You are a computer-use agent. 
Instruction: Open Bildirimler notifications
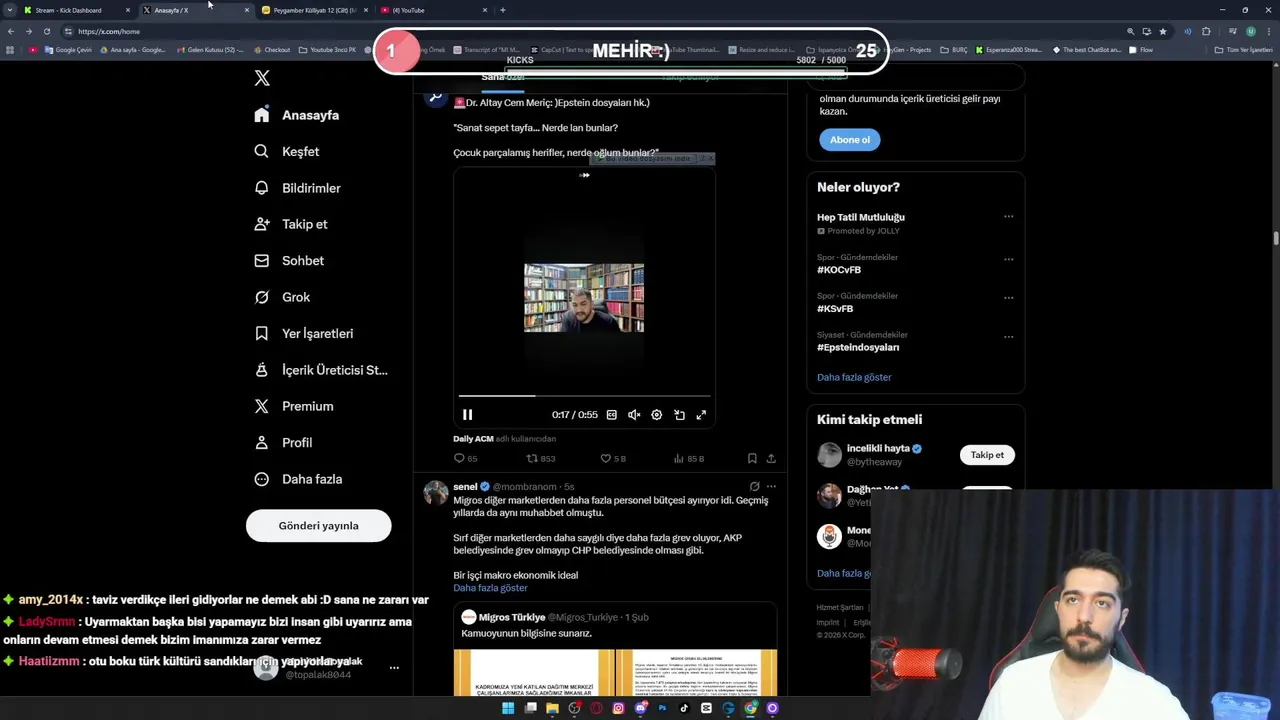(297, 188)
